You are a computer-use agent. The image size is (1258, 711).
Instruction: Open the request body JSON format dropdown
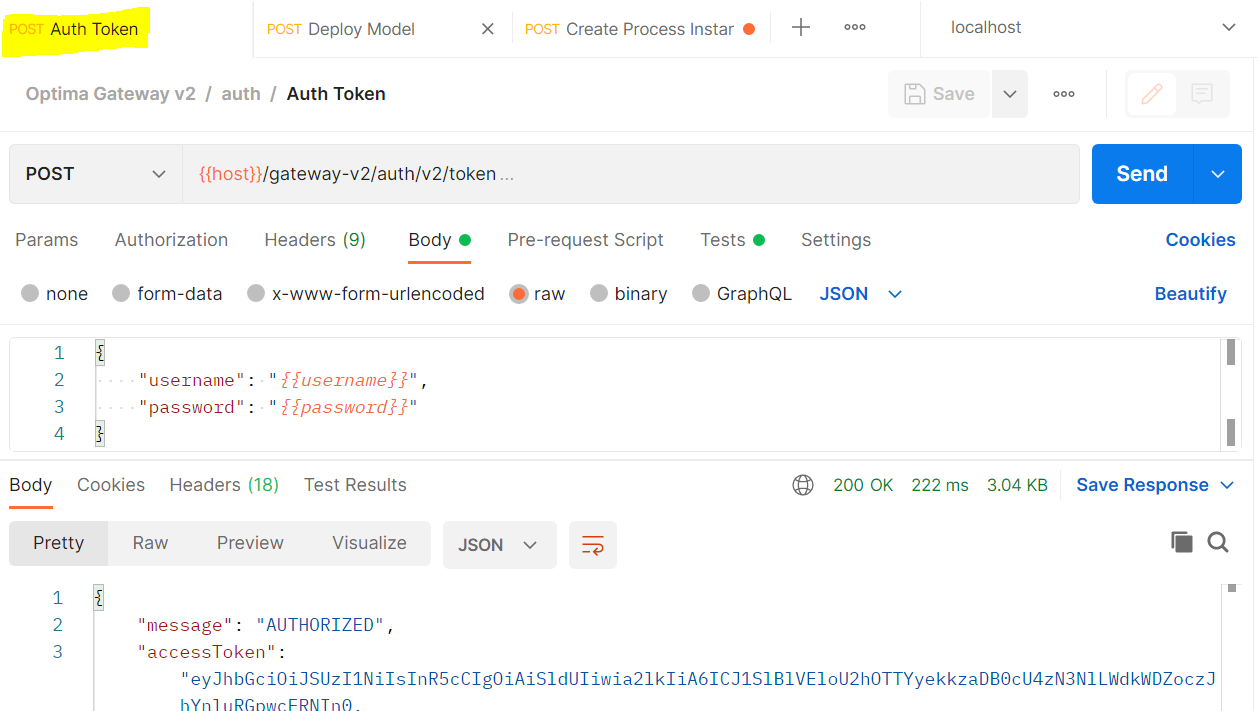[x=861, y=294]
